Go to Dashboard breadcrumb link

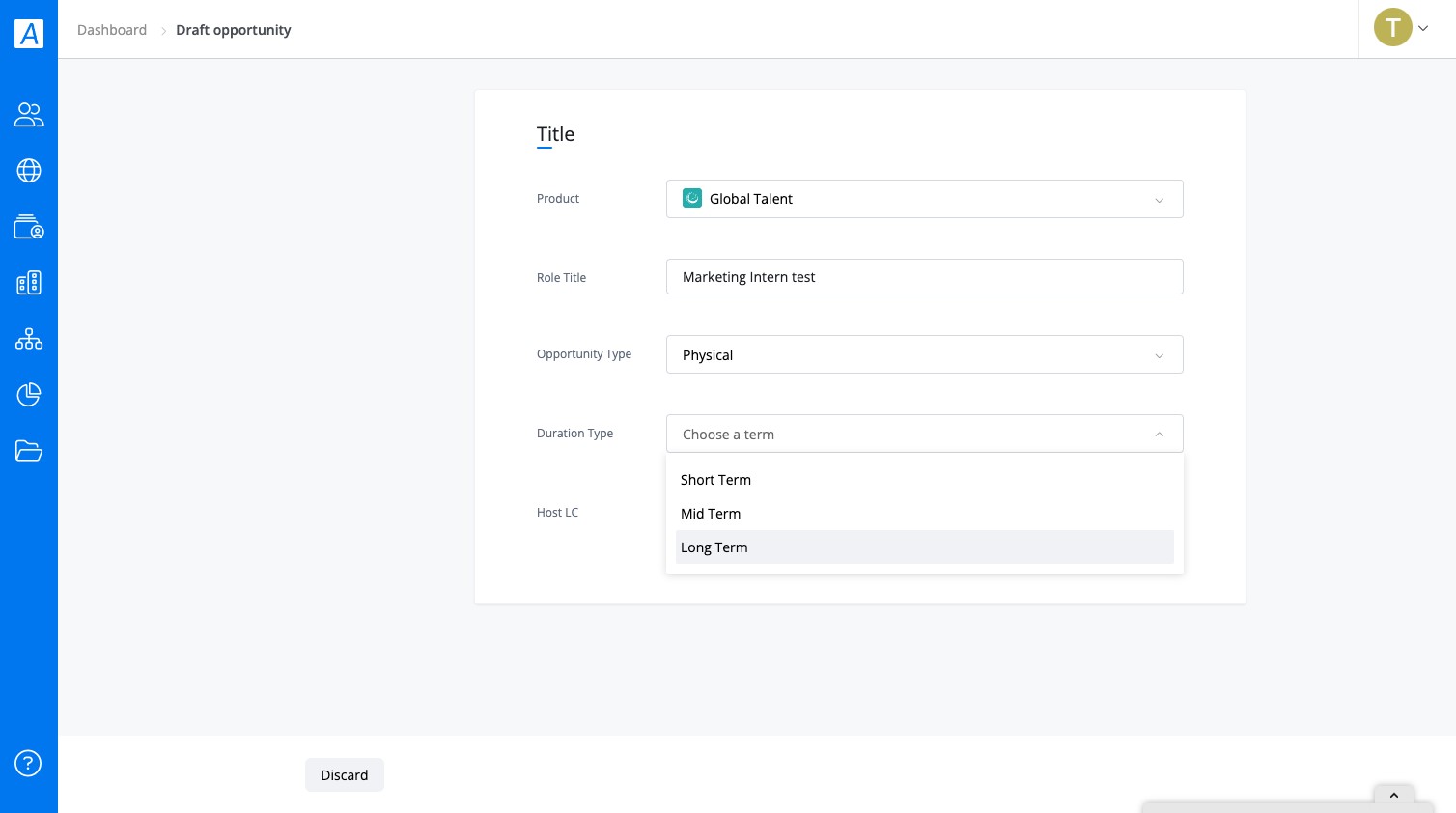(x=112, y=30)
